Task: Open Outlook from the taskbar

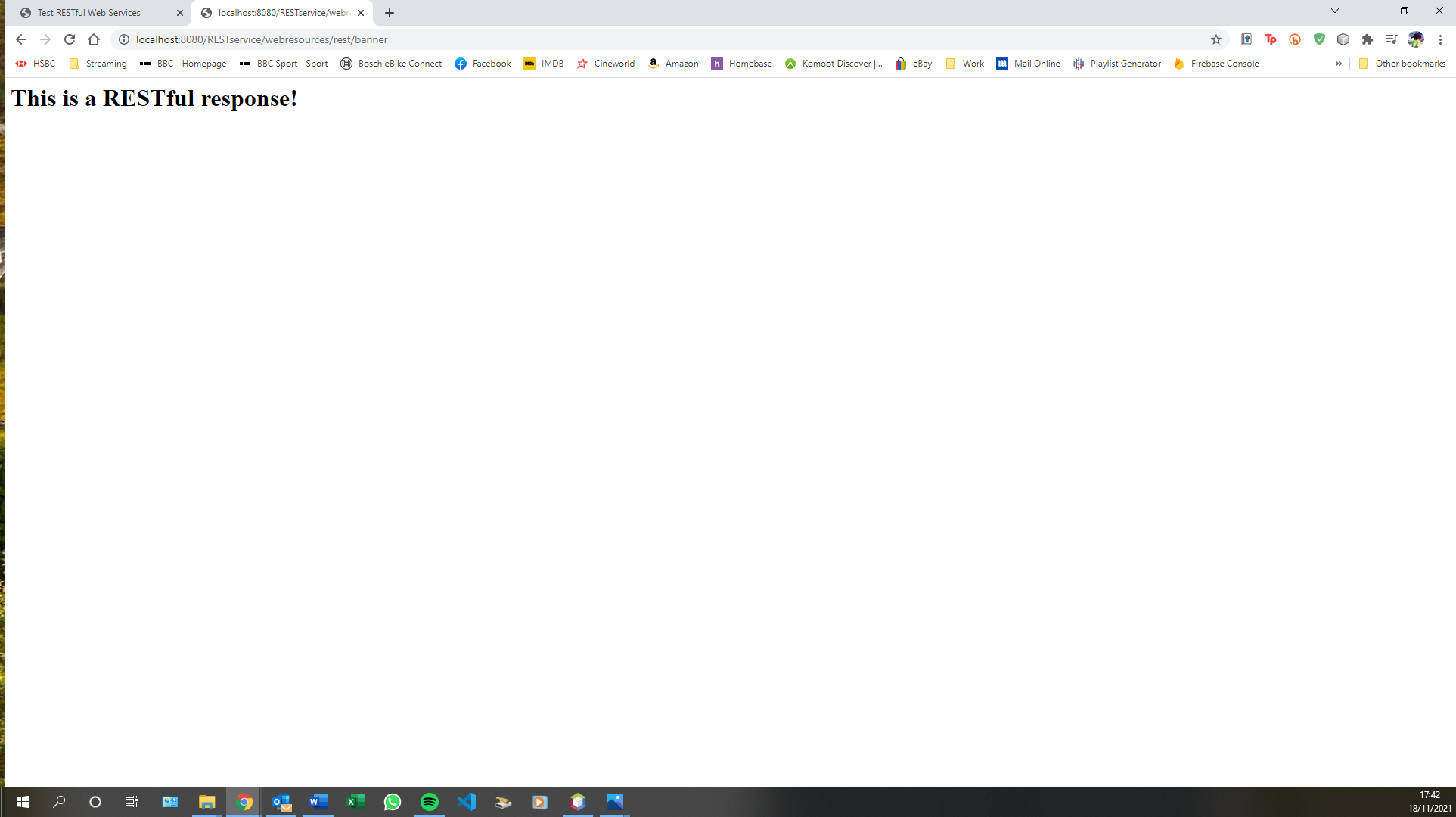Action: 281,802
